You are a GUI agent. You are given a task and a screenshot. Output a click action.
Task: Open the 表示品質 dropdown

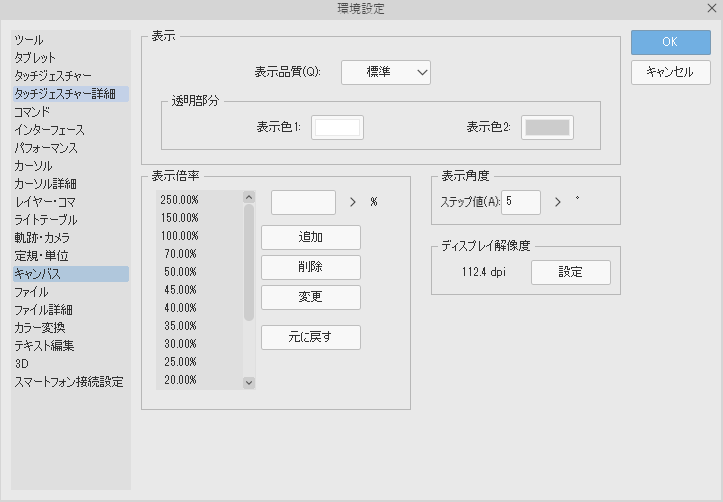click(385, 72)
